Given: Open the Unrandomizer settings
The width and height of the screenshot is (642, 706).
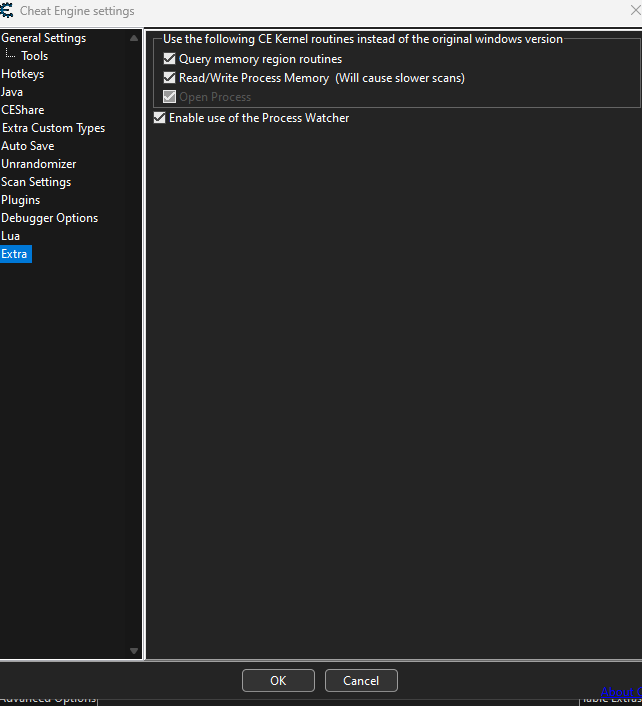Looking at the screenshot, I should [38, 164].
